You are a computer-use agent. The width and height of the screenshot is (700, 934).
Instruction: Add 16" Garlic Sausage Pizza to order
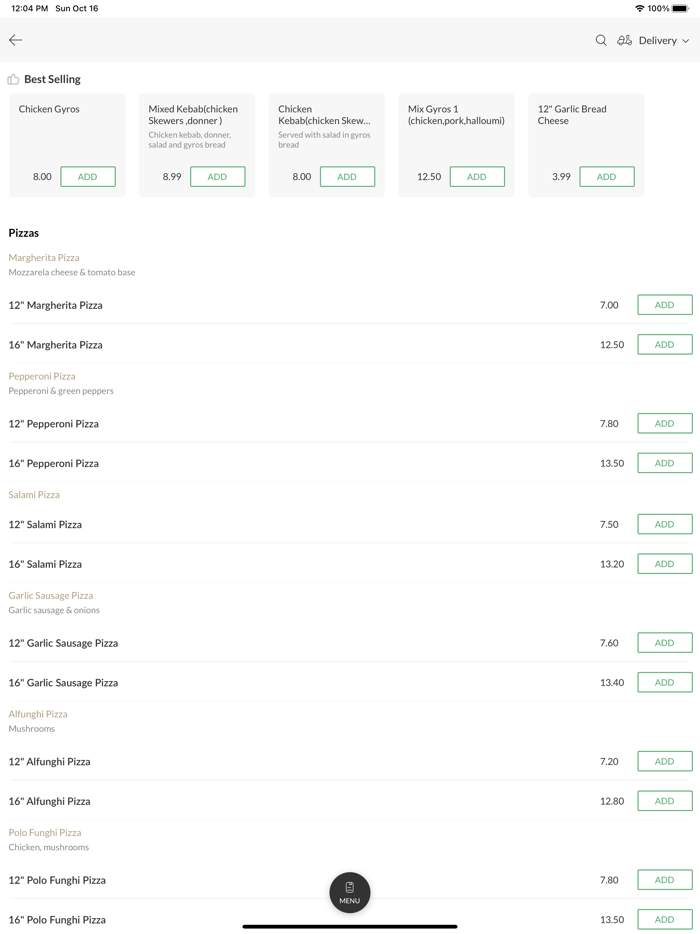point(664,682)
